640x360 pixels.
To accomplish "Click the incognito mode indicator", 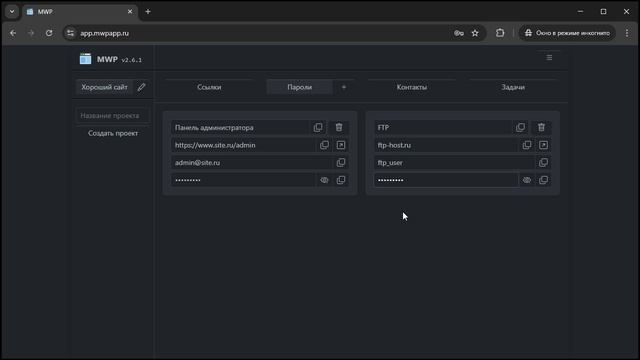I will [567, 33].
